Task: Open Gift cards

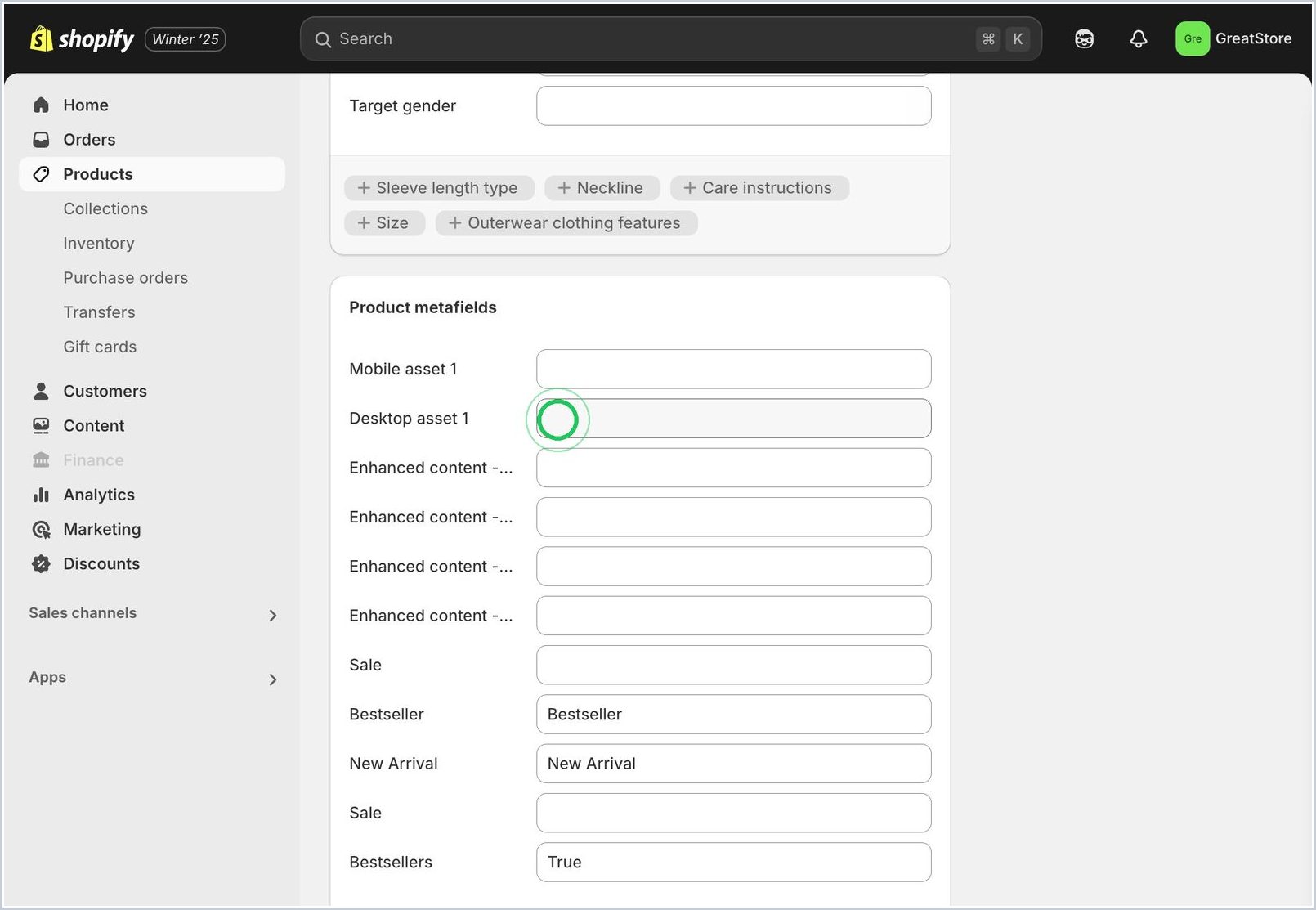Action: [100, 347]
